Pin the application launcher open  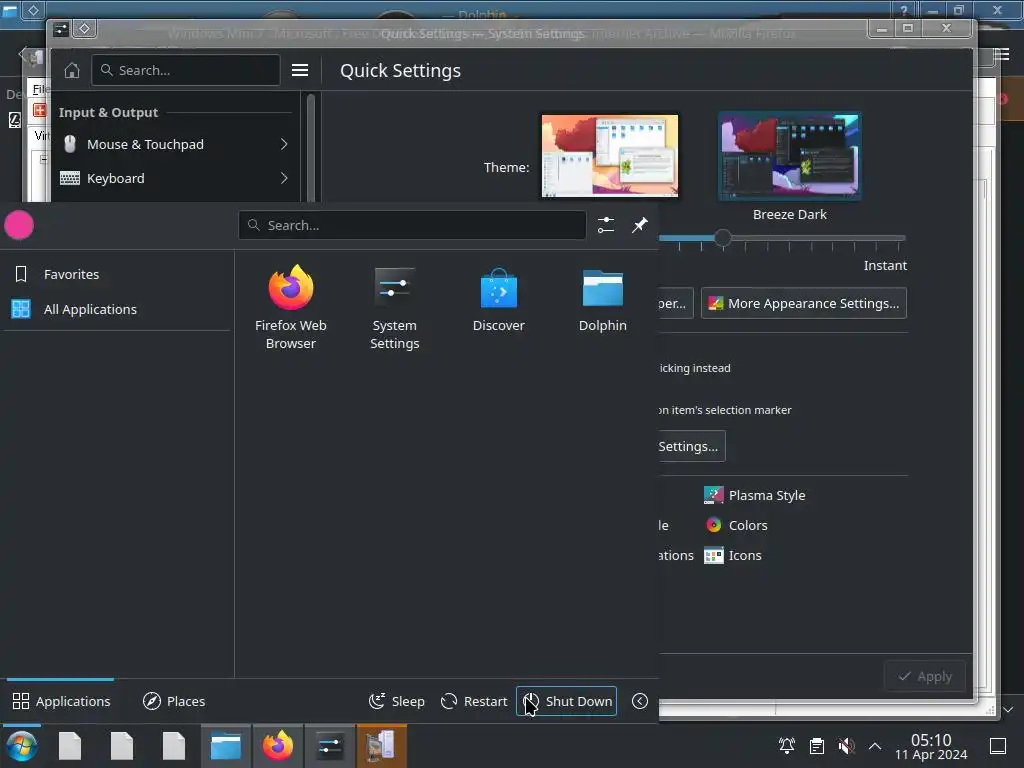(x=639, y=225)
